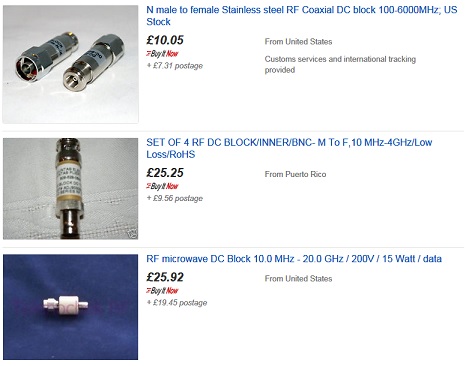
Task: Click the + £9.56 postage text
Action: (175, 198)
